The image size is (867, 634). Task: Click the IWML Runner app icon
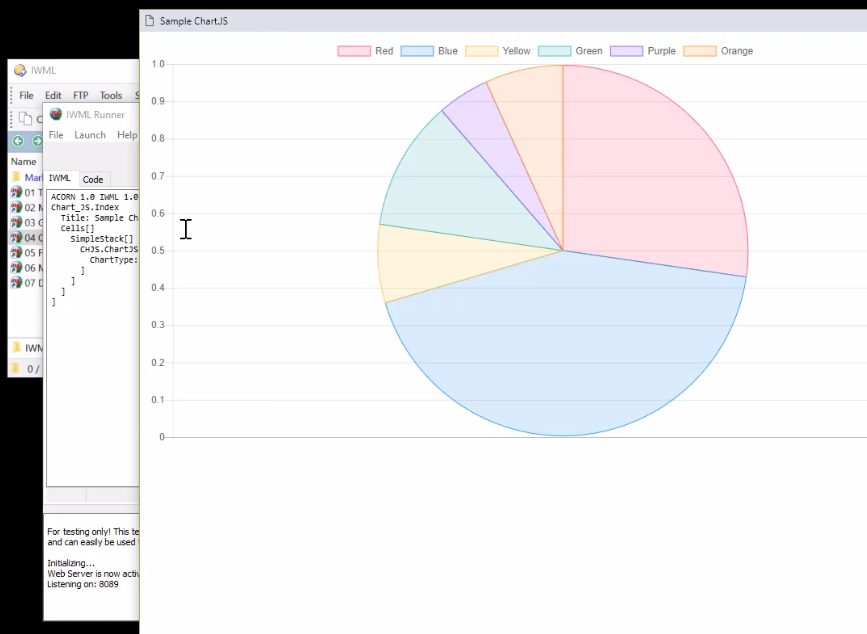click(56, 114)
